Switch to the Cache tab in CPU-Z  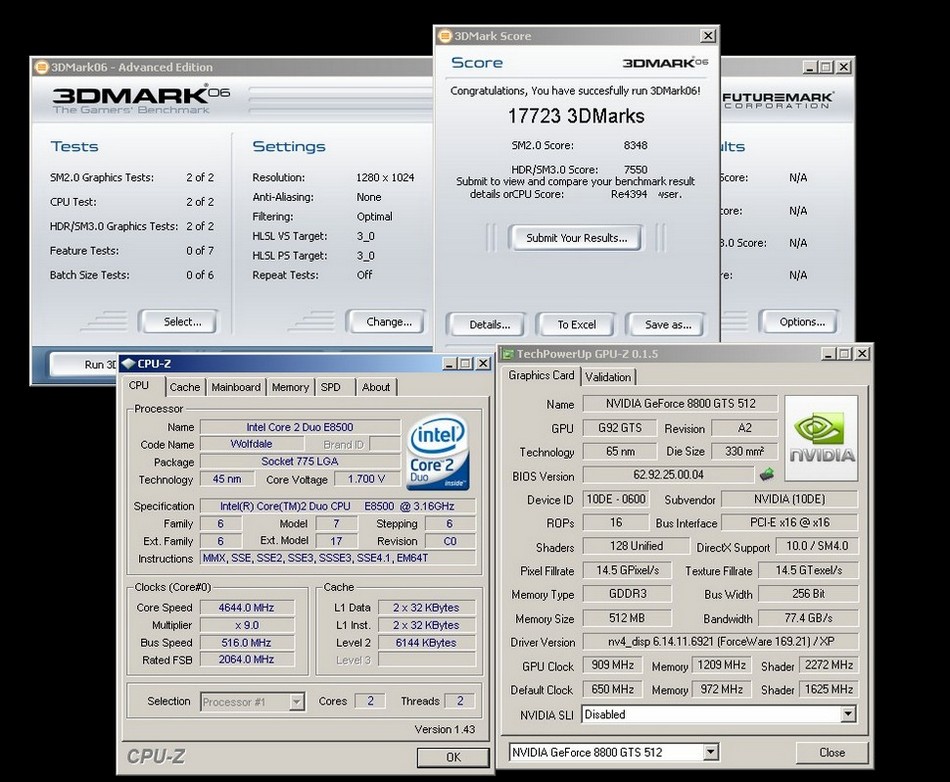[x=185, y=387]
